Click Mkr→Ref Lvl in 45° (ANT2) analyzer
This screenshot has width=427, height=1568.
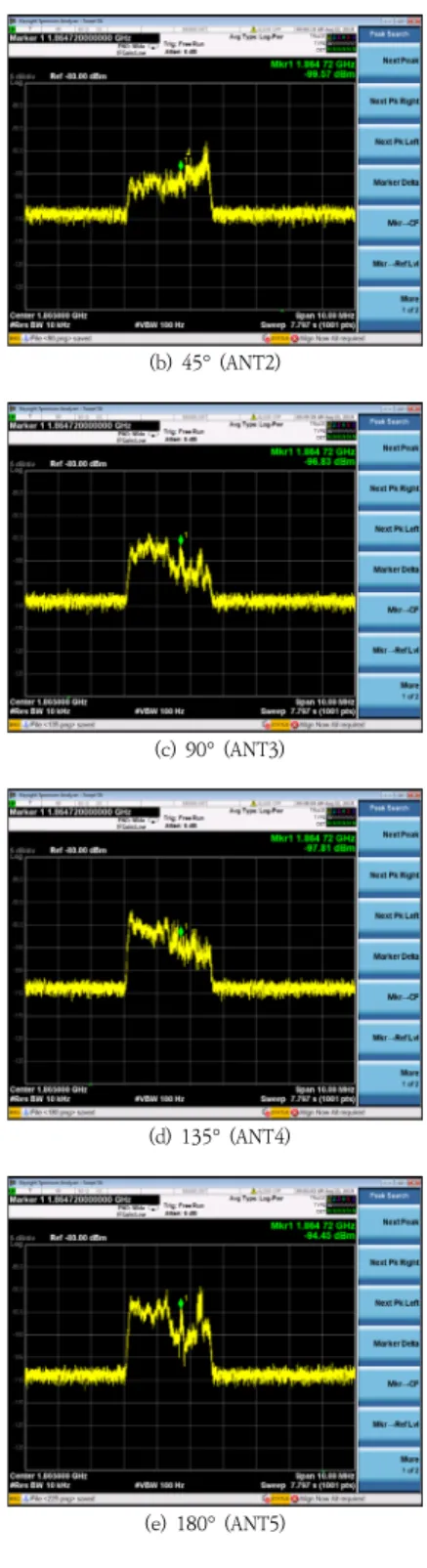[390, 265]
